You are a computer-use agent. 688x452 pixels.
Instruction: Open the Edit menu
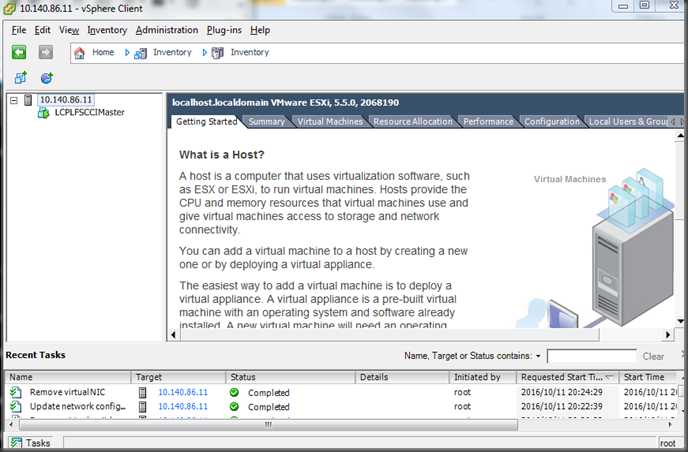click(x=43, y=30)
